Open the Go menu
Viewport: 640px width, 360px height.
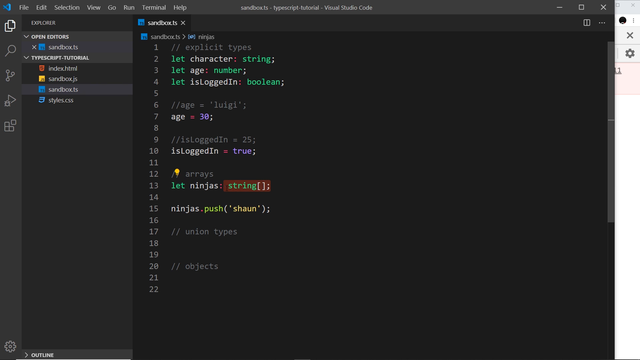click(x=111, y=7)
